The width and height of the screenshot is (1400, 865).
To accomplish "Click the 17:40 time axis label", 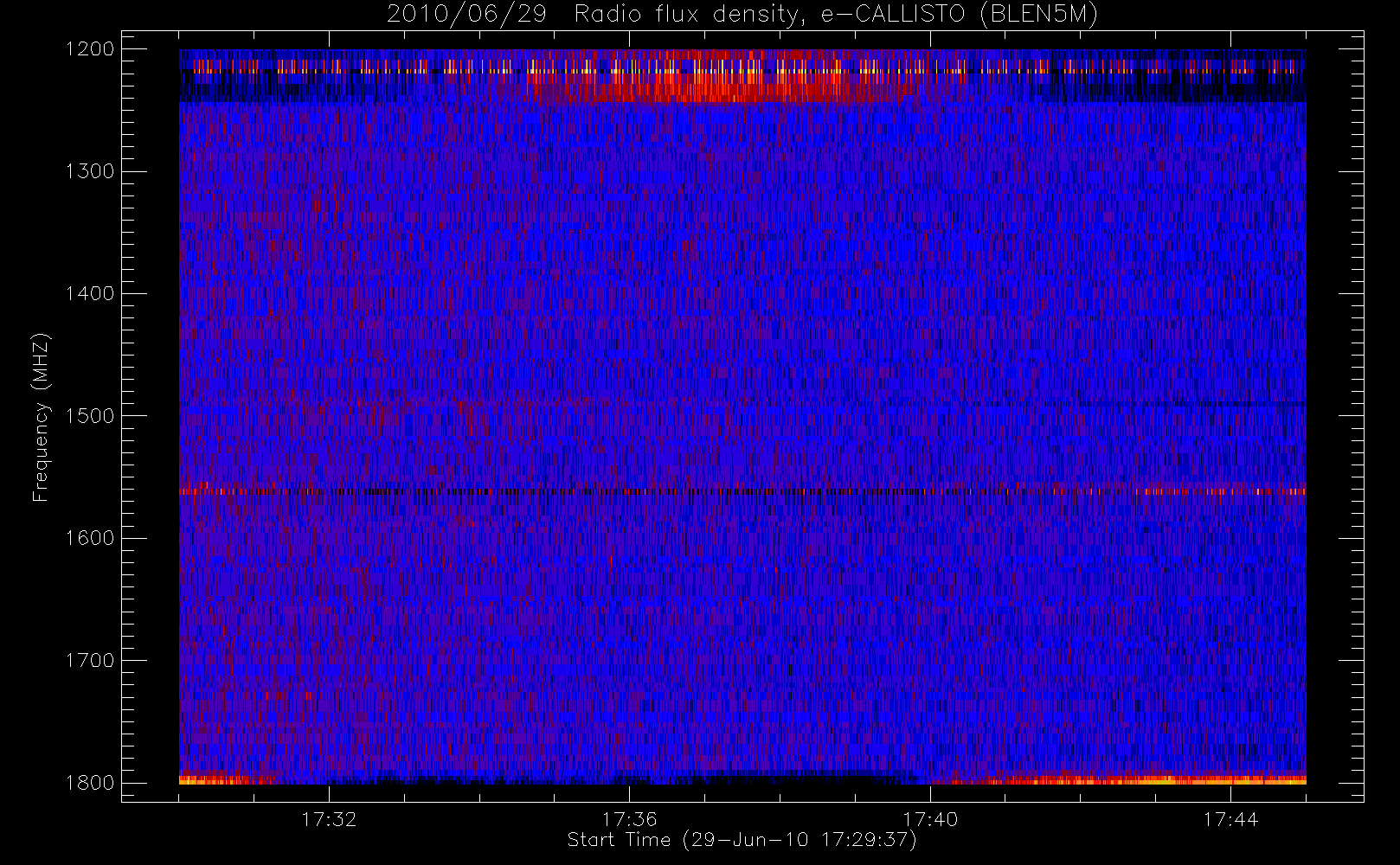I will point(930,819).
